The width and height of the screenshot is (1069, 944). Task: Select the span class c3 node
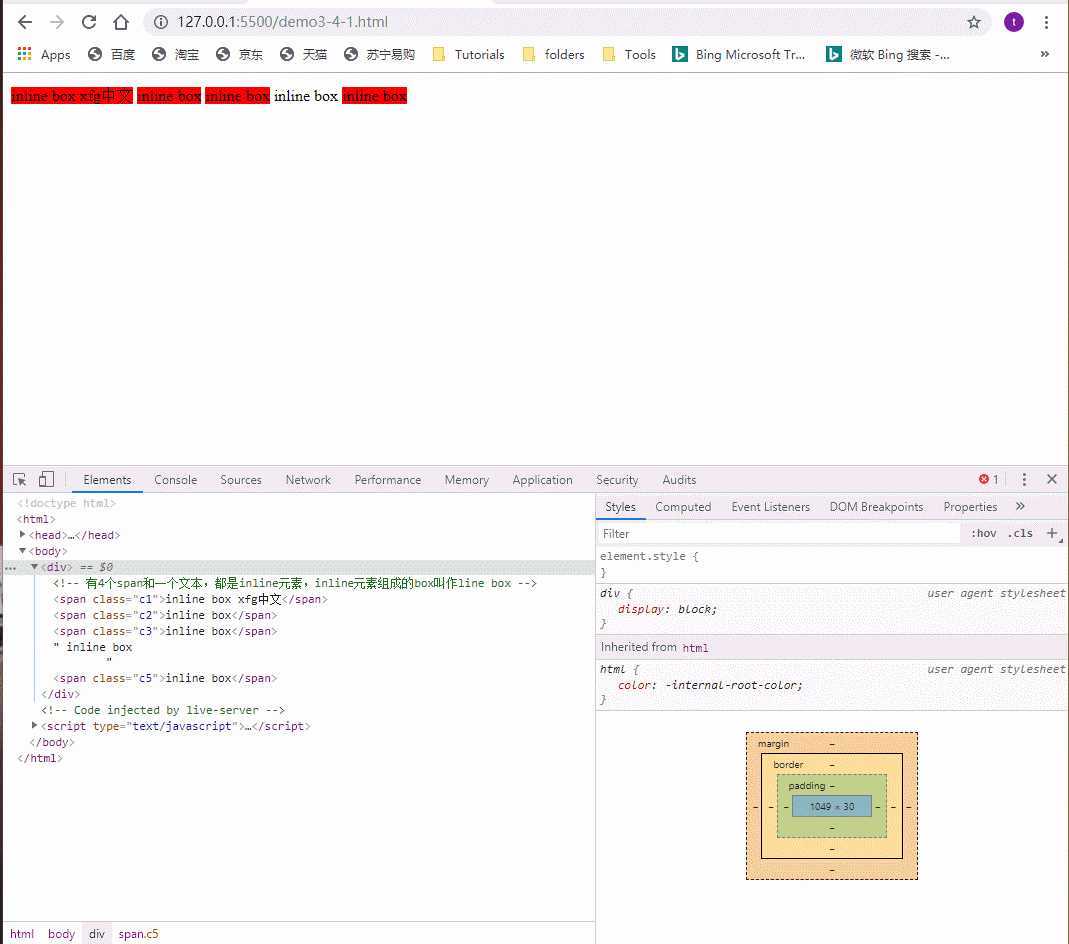pyautogui.click(x=166, y=632)
